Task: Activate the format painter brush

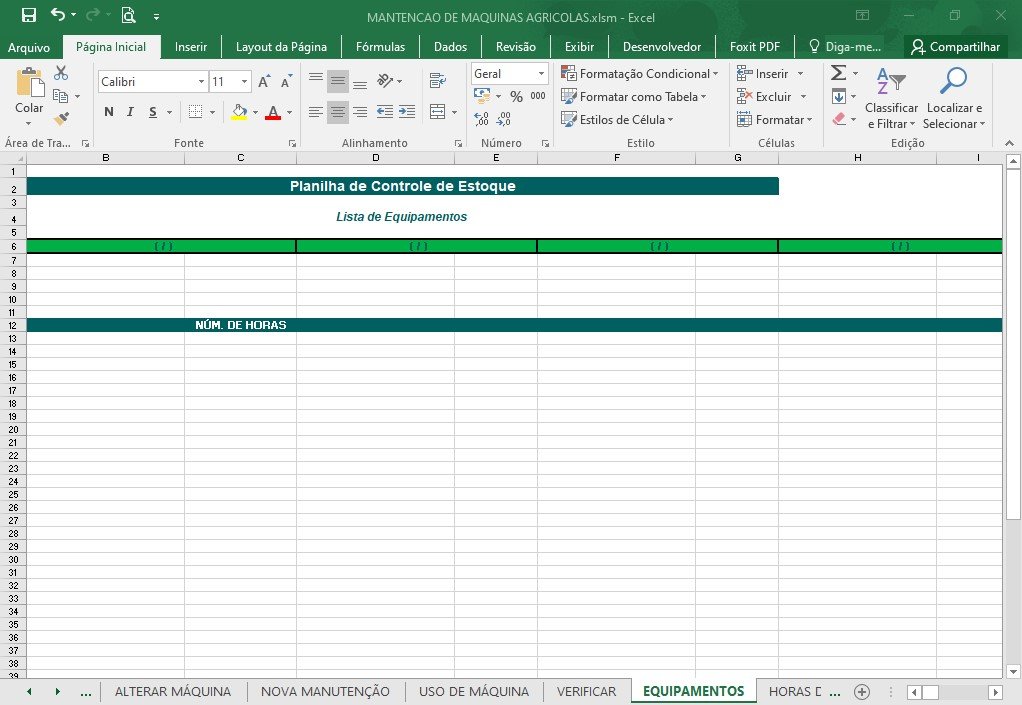Action: point(61,119)
